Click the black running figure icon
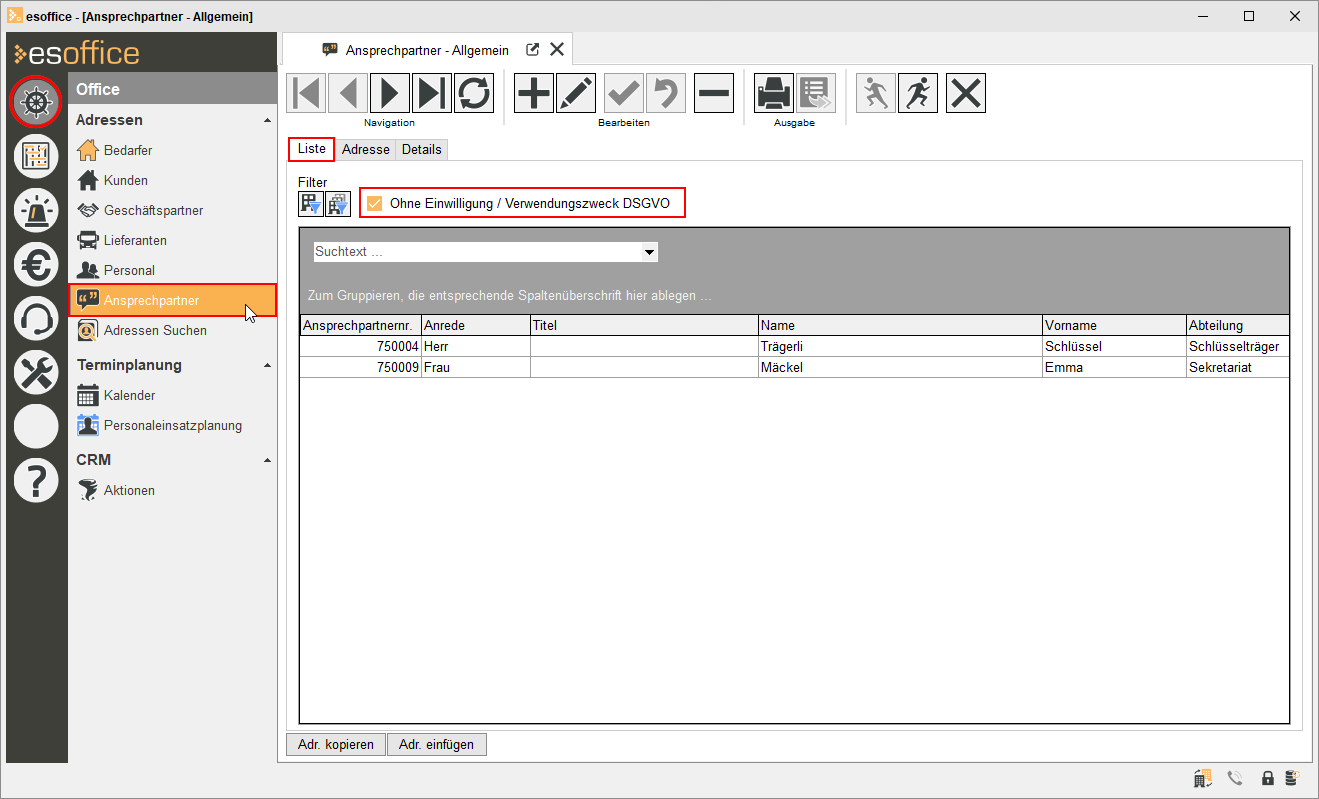Viewport: 1319px width, 799px height. (918, 93)
